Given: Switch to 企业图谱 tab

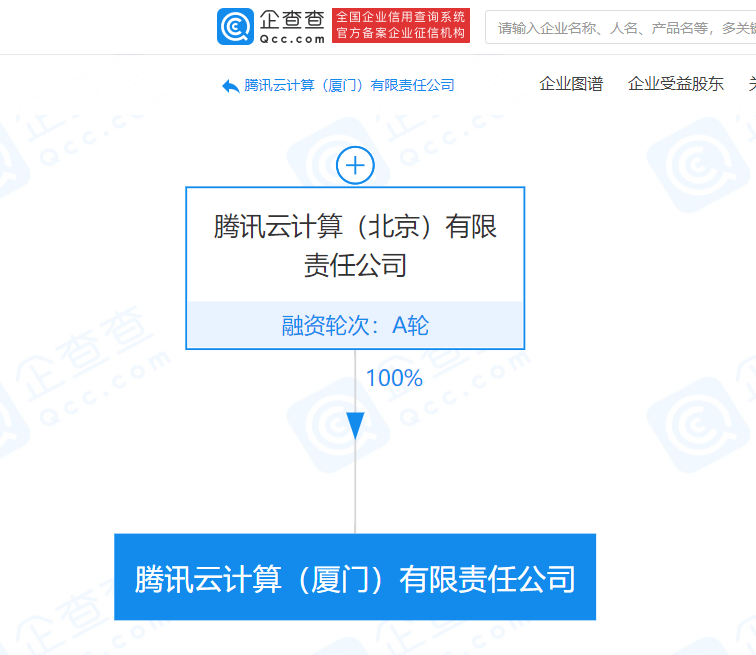Looking at the screenshot, I should coord(571,84).
